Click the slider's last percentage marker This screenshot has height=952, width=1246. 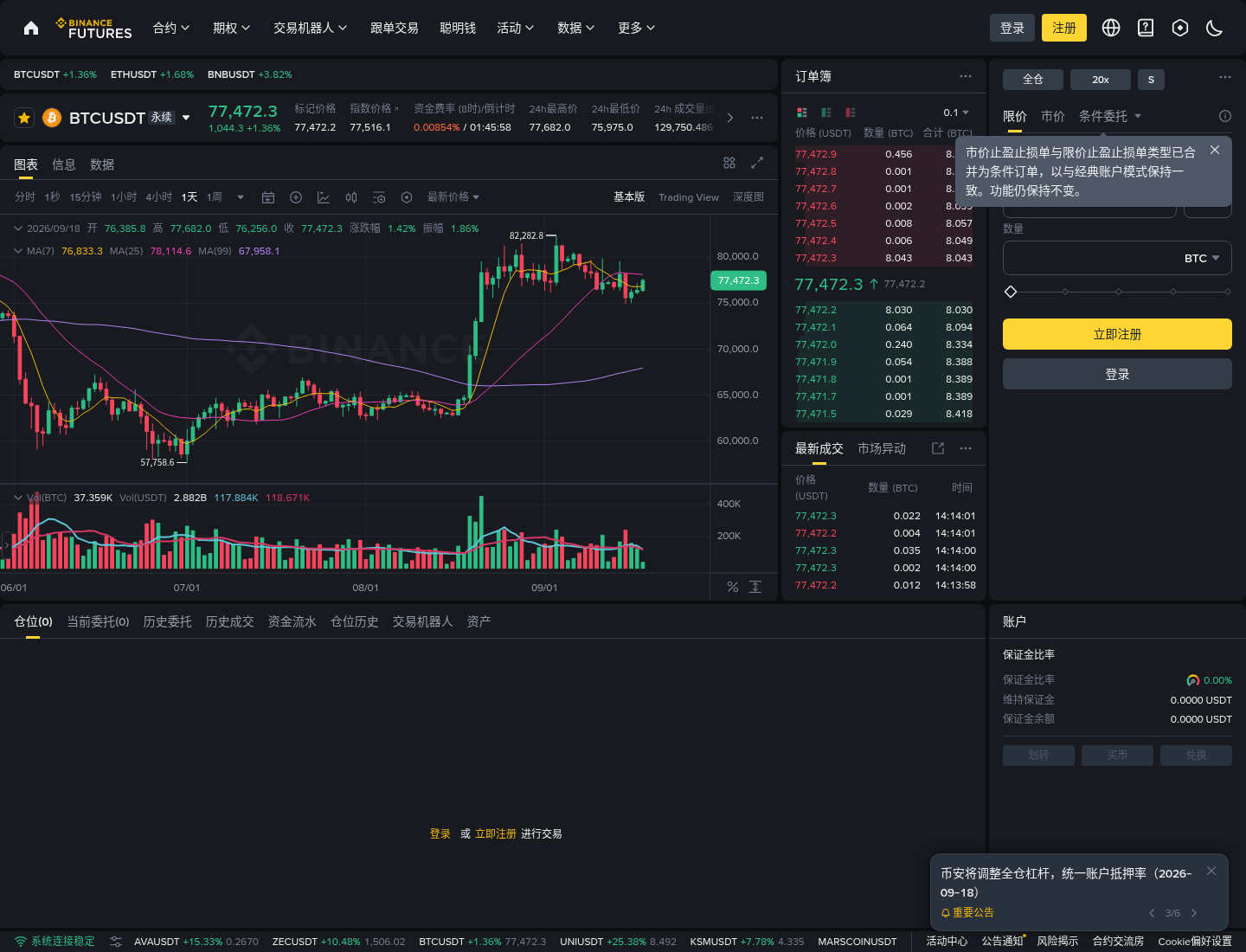pos(1227,292)
